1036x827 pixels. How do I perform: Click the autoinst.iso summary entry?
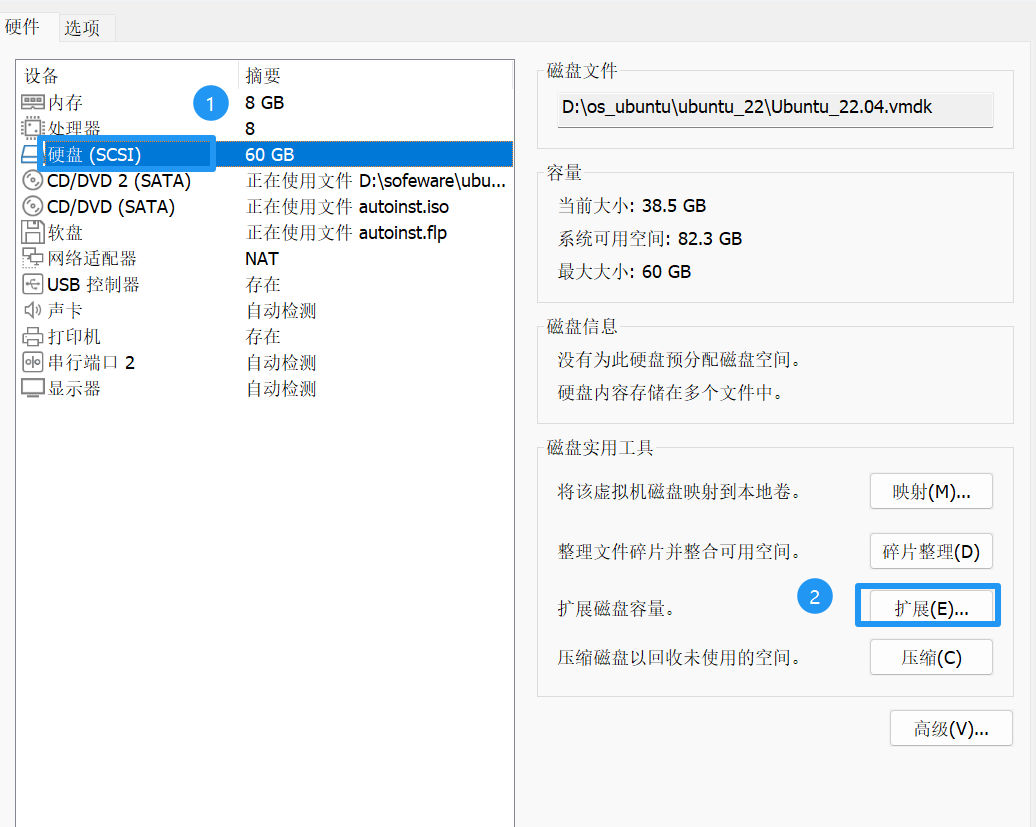pos(348,207)
